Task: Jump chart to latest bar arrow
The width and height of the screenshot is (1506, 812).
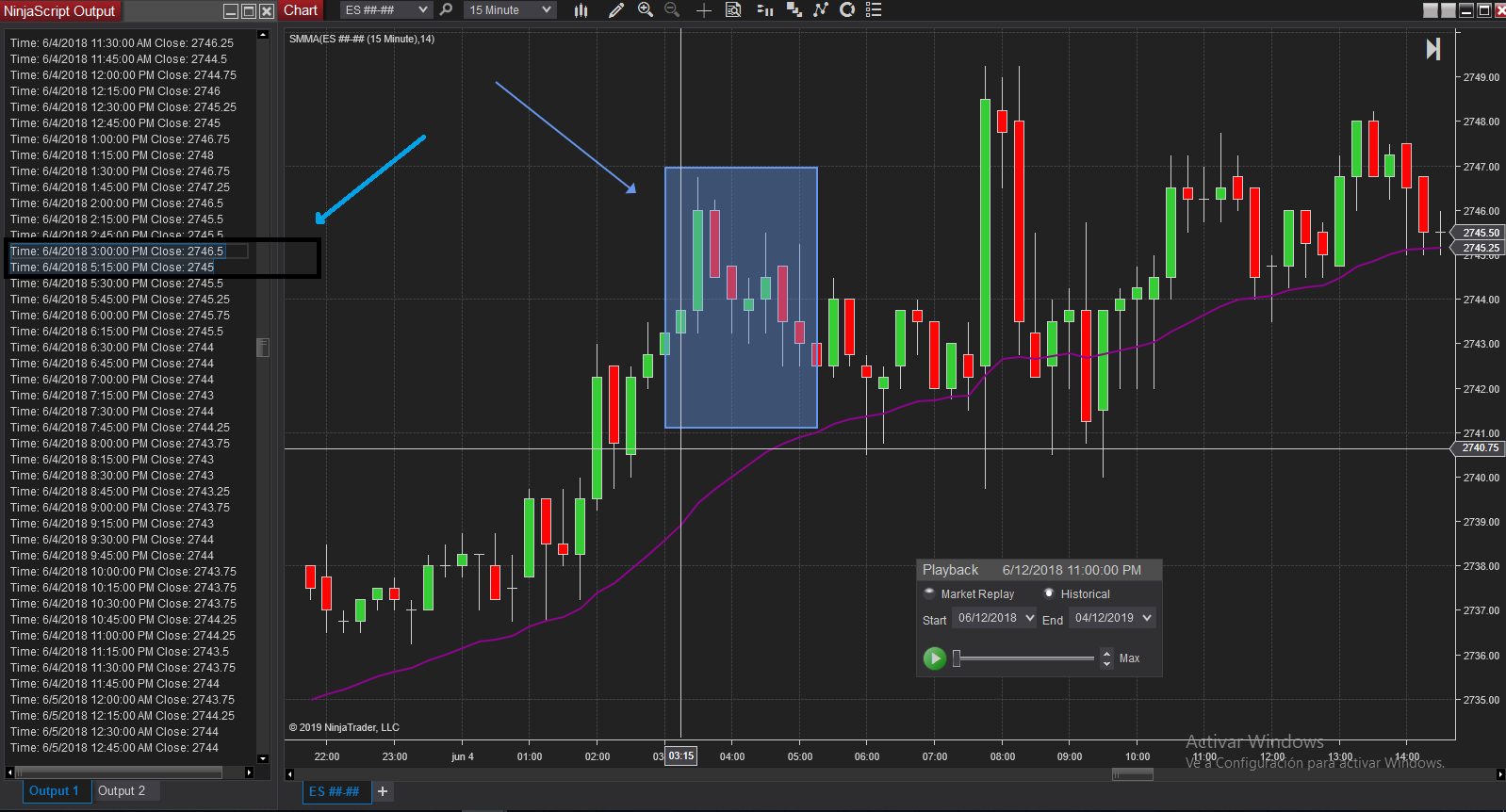Action: click(x=1432, y=49)
